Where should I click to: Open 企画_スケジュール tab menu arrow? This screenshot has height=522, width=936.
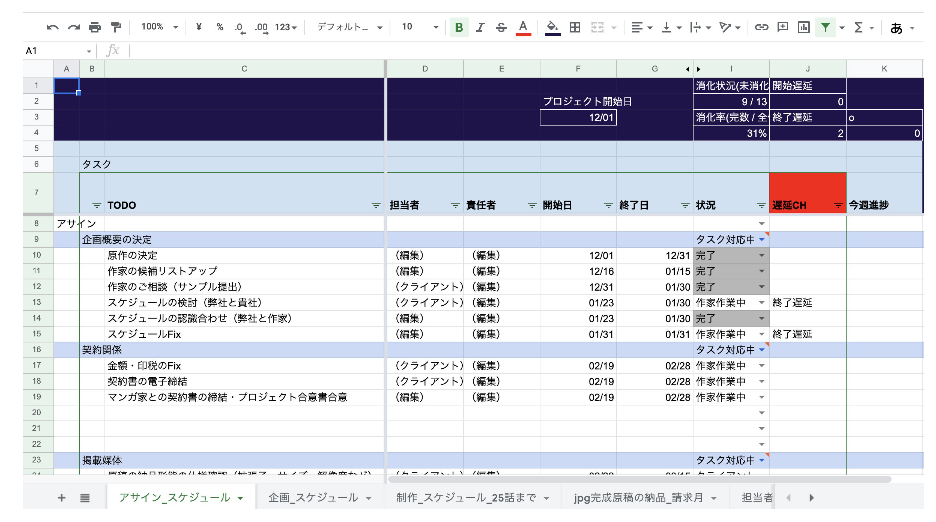coord(368,498)
